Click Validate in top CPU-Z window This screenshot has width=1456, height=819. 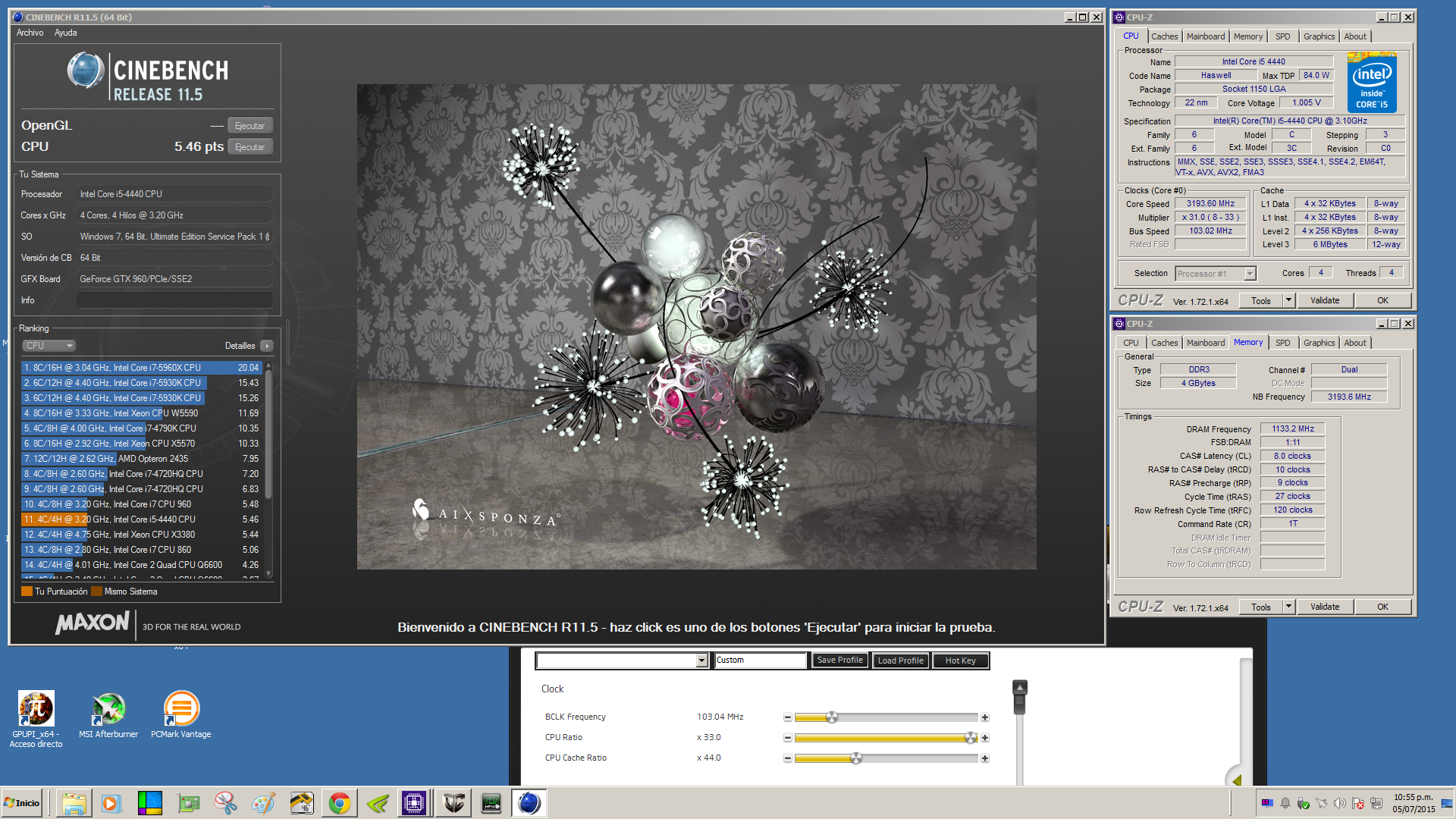pyautogui.click(x=1324, y=300)
